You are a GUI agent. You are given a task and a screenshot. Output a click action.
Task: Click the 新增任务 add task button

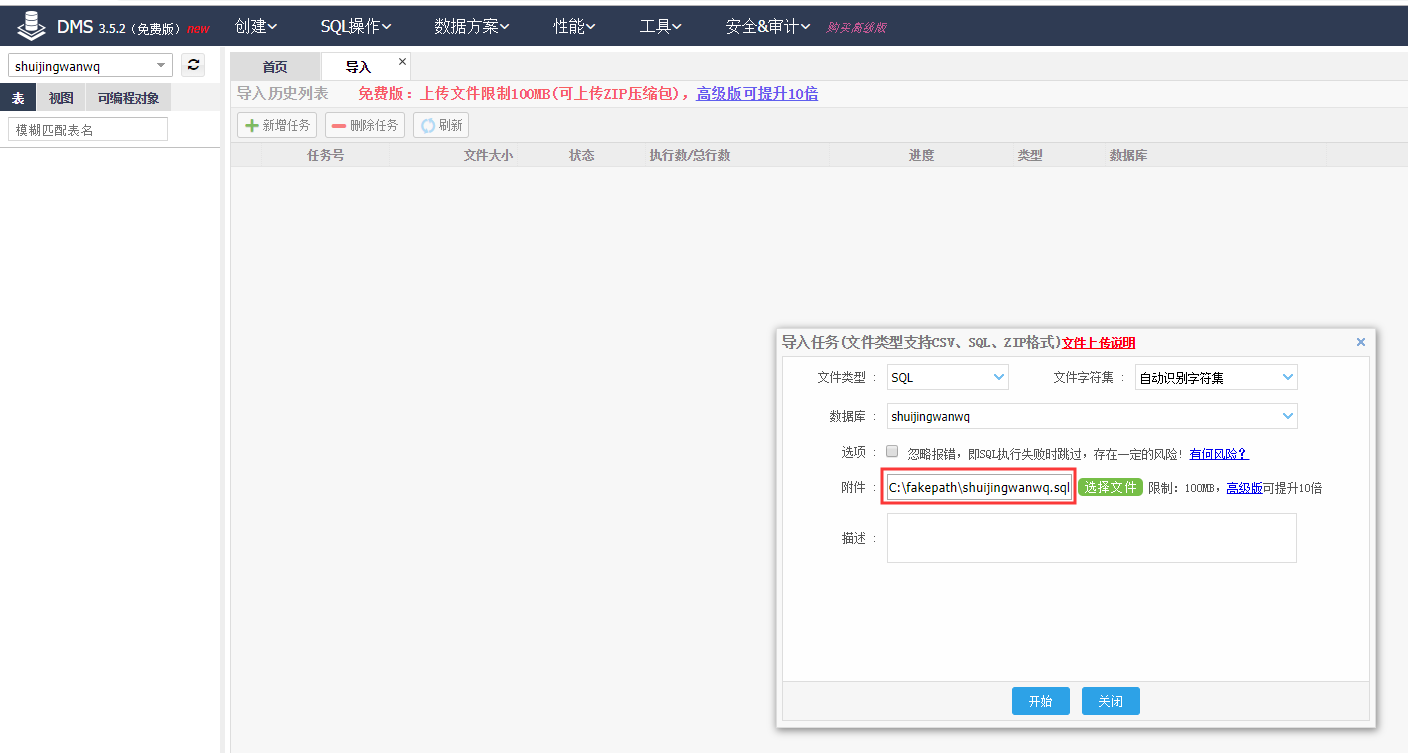[277, 125]
